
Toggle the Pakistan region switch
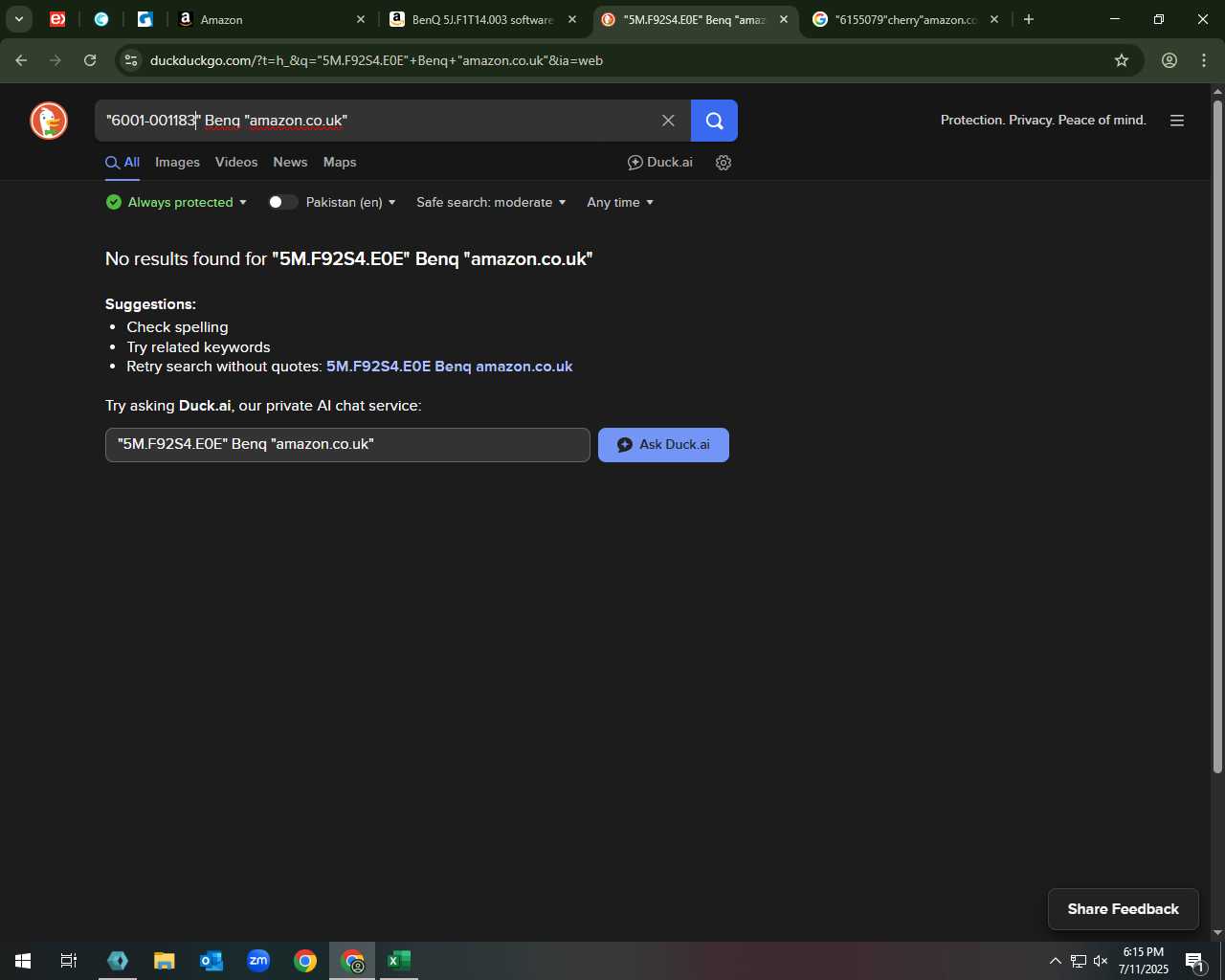coord(282,202)
